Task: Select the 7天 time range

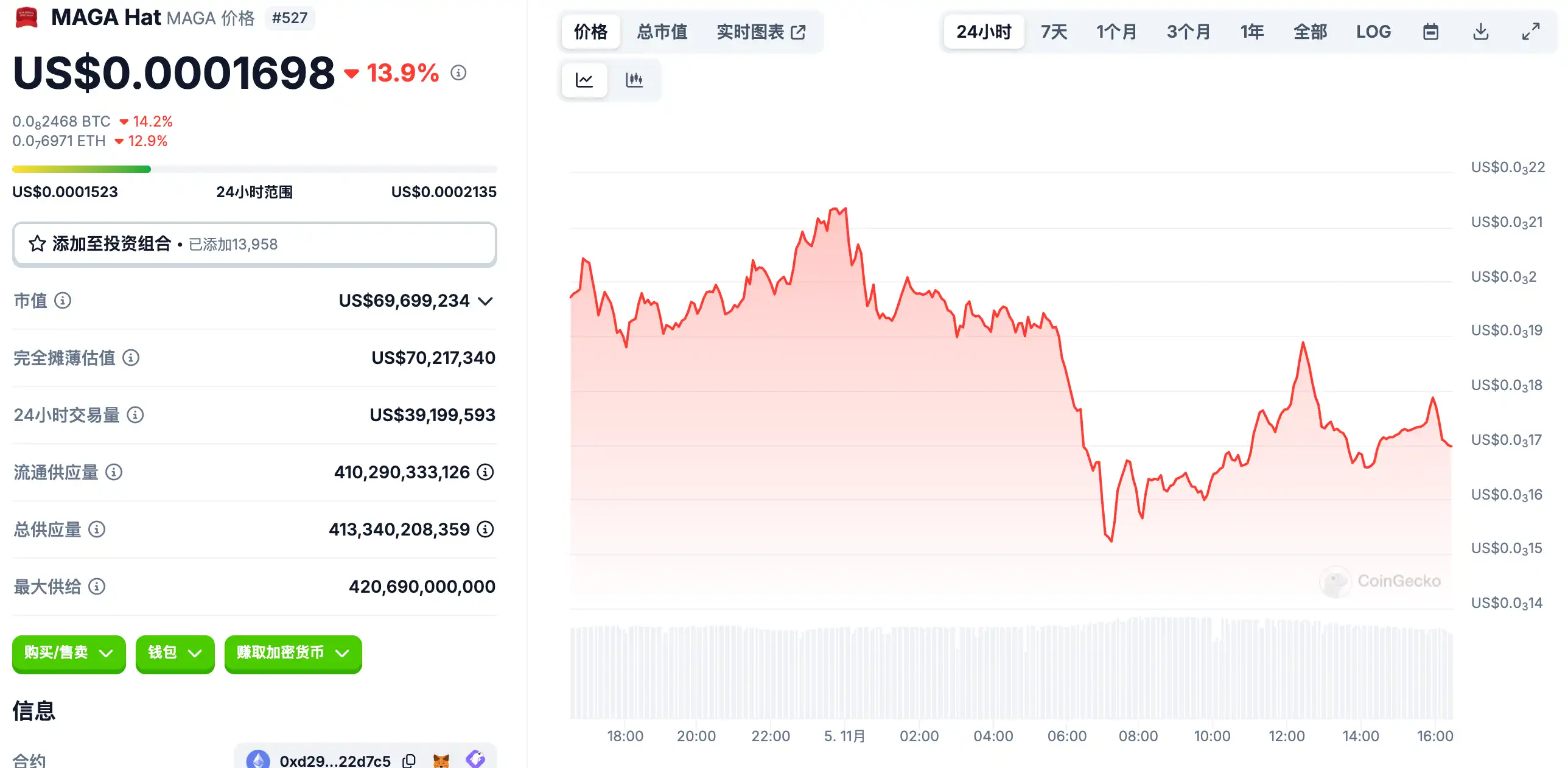Action: [x=1054, y=32]
